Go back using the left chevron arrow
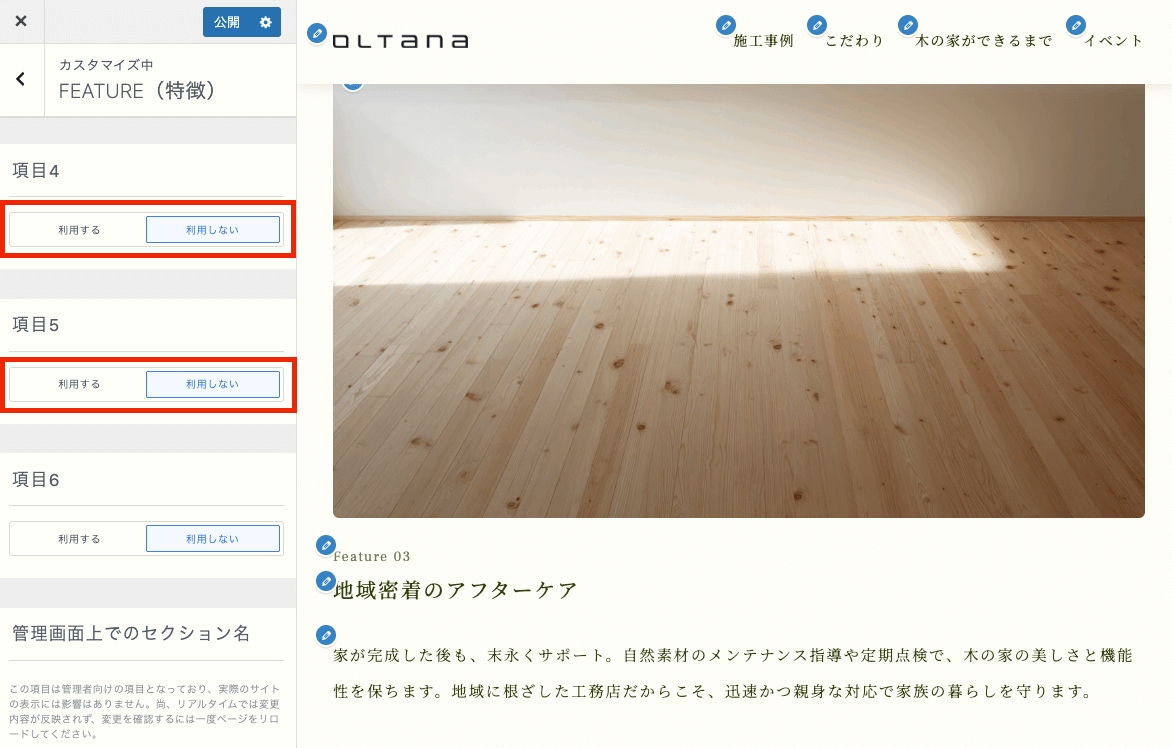1172x748 pixels. click(21, 80)
